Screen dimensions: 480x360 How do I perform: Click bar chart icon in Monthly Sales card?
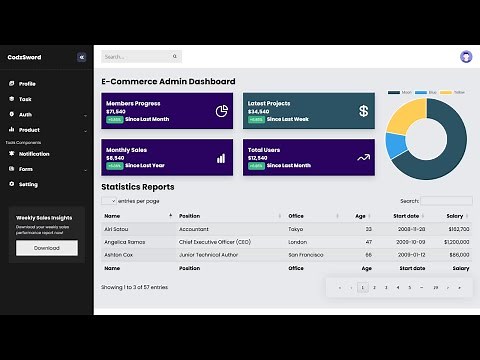tap(221, 158)
